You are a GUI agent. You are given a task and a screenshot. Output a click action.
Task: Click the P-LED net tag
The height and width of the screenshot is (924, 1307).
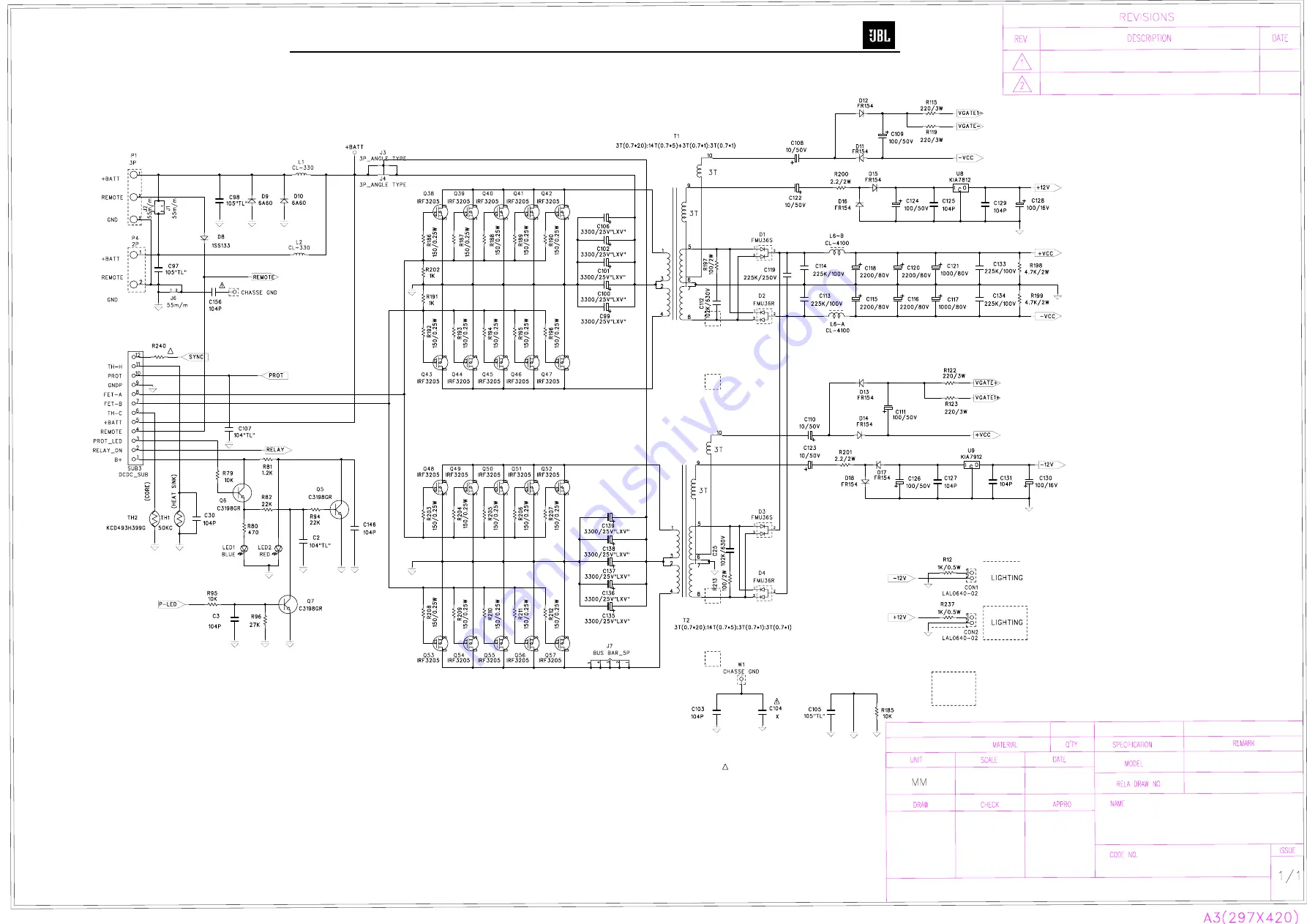[171, 604]
